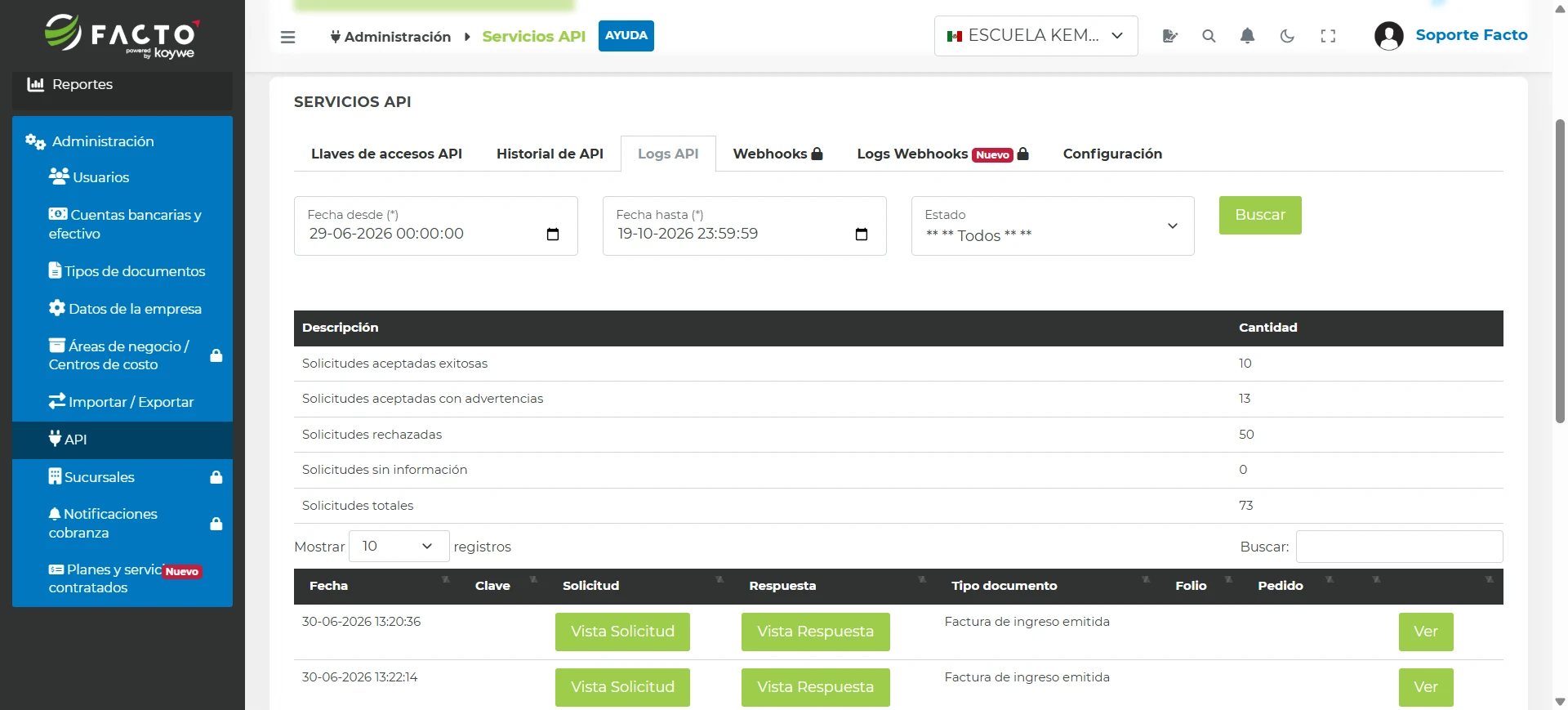Open Sucursales in the sidebar

point(122,477)
